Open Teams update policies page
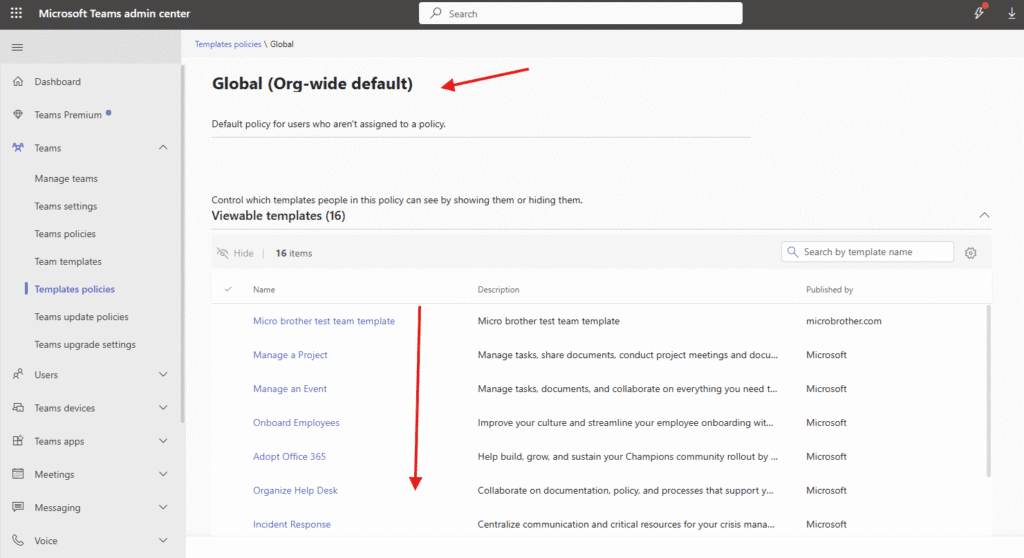Viewport: 1024px width, 558px height. click(81, 317)
